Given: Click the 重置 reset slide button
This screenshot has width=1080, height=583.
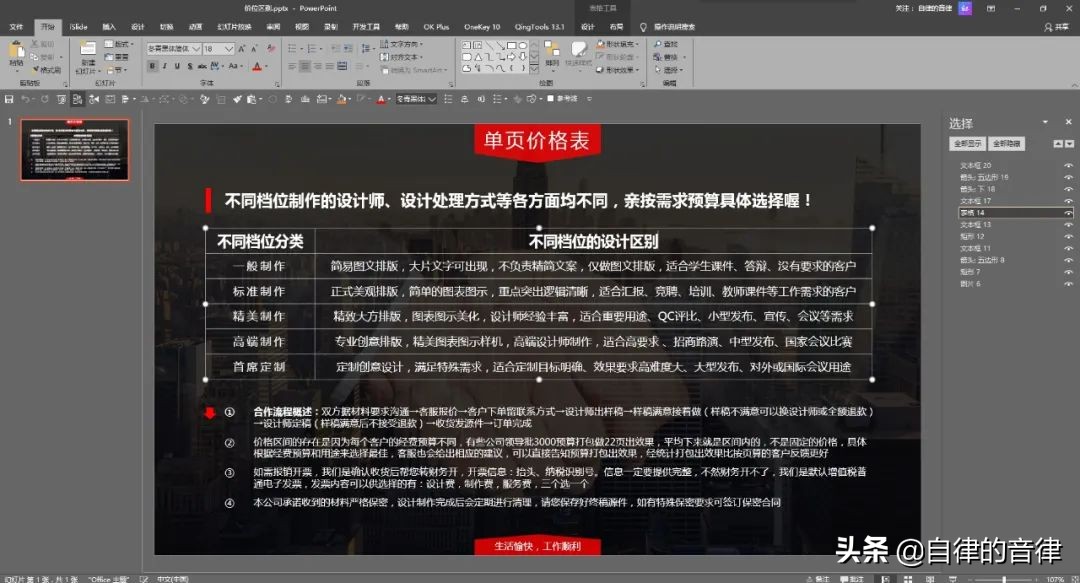Looking at the screenshot, I should (118, 57).
